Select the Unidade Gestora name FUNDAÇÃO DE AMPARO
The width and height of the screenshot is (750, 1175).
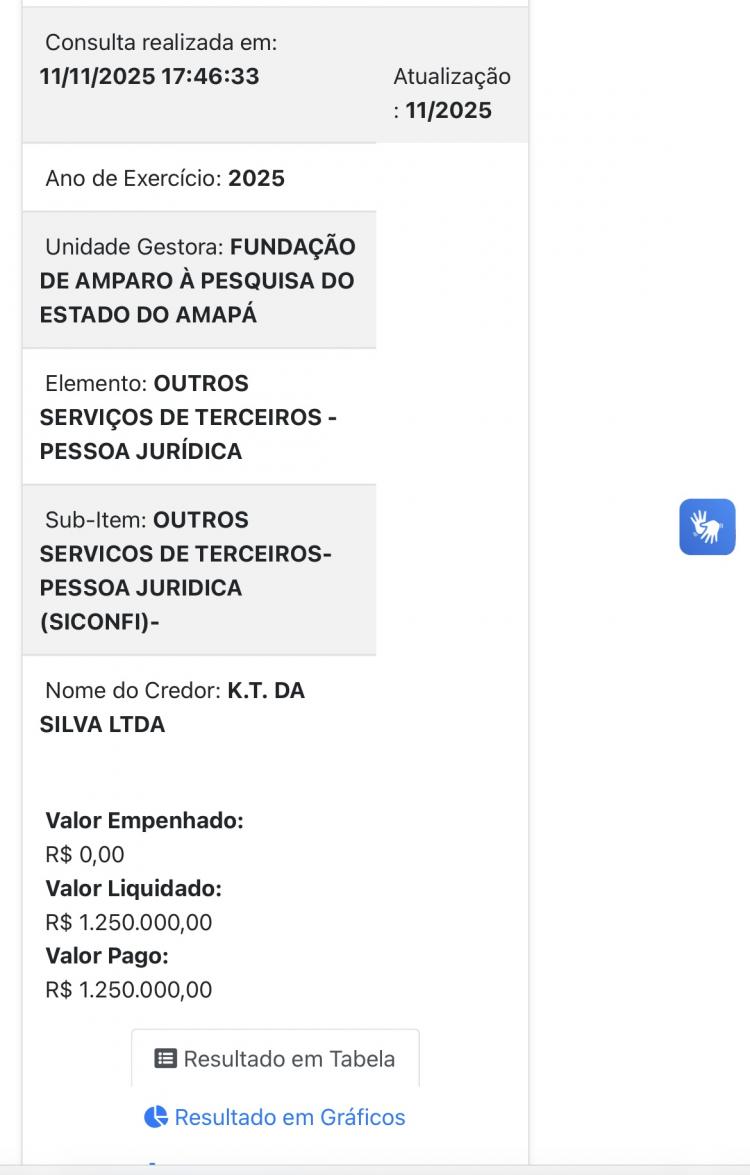(x=197, y=280)
